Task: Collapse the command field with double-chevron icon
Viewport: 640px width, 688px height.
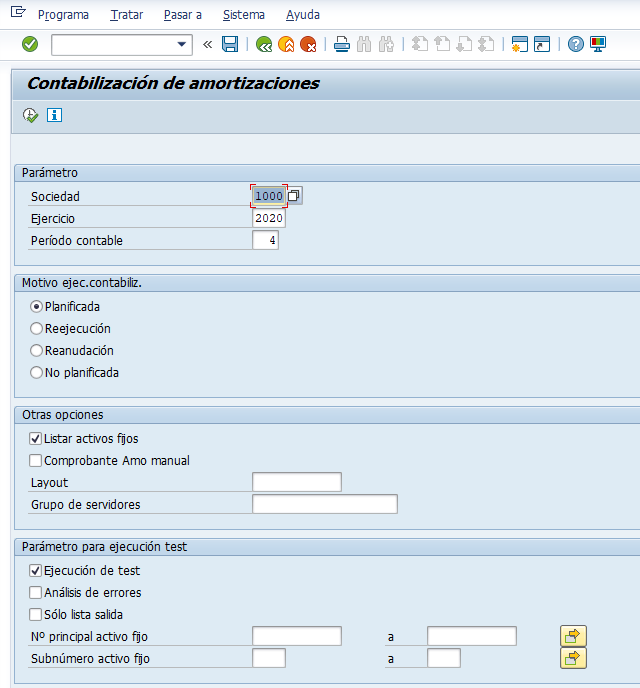Action: click(207, 44)
